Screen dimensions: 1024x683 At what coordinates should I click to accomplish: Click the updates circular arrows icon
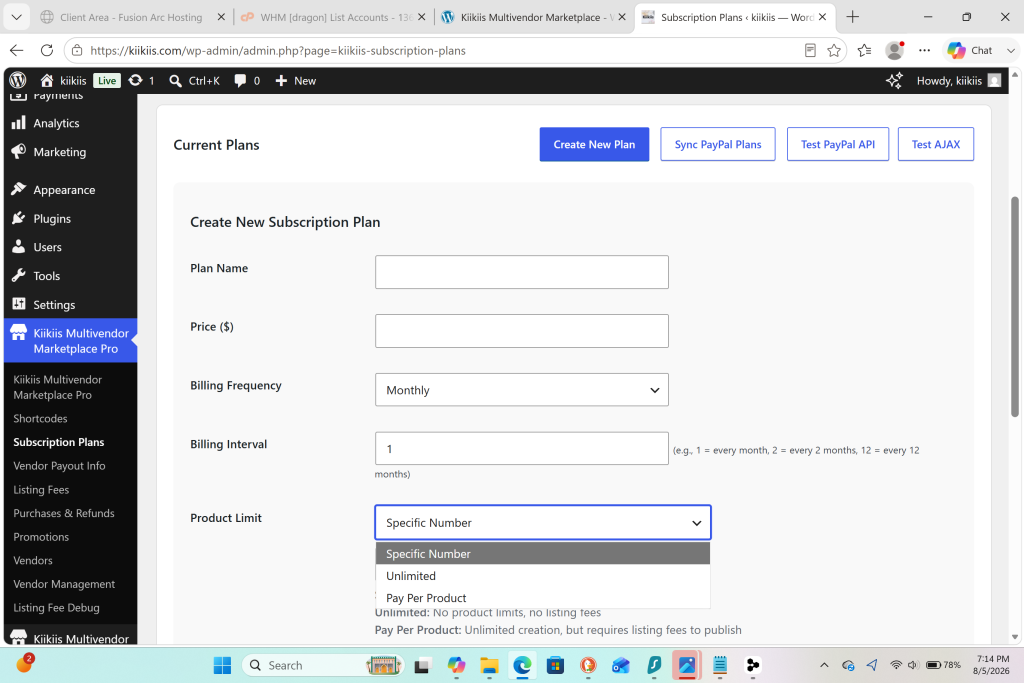tap(135, 80)
